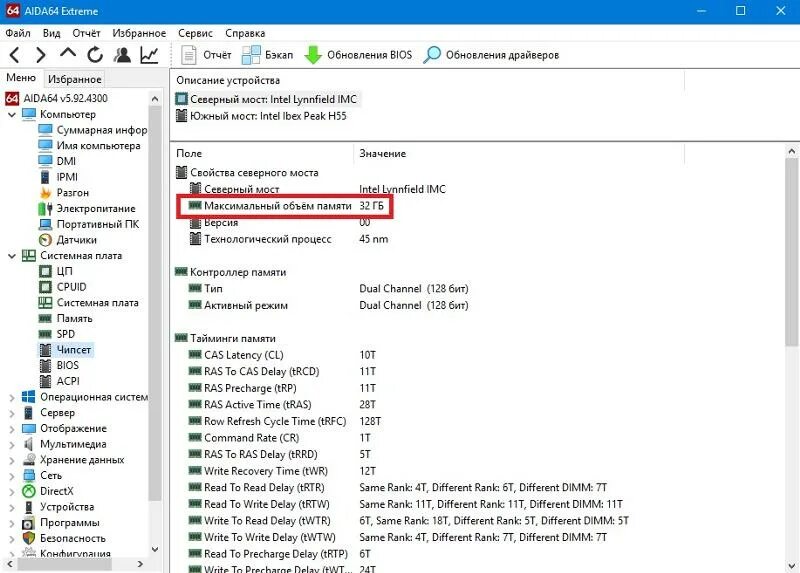Select the CAS Latency (CL) row

pos(282,355)
